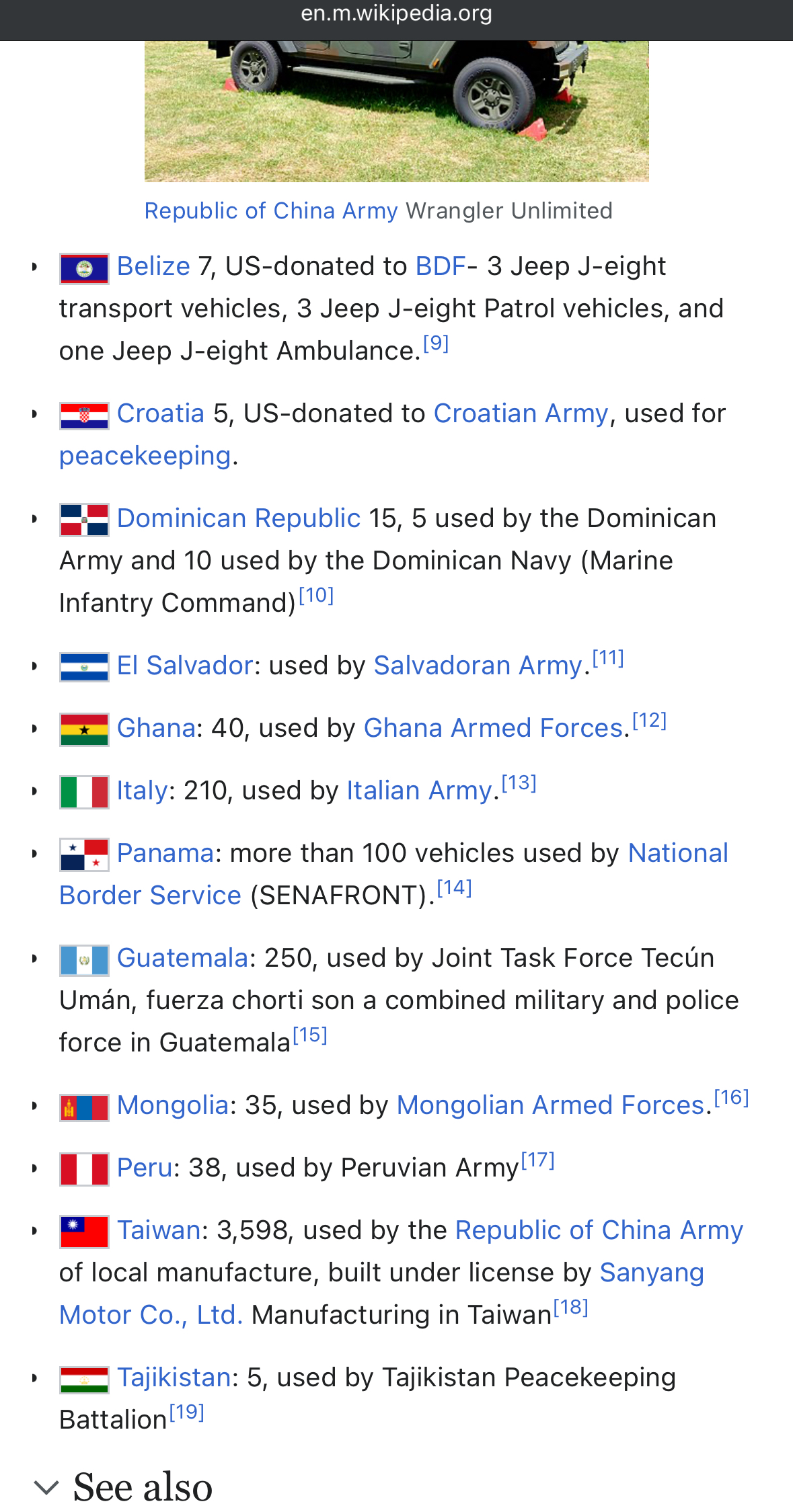Click the Belize flag icon
Viewport: 793px width, 1512px height.
(x=84, y=269)
